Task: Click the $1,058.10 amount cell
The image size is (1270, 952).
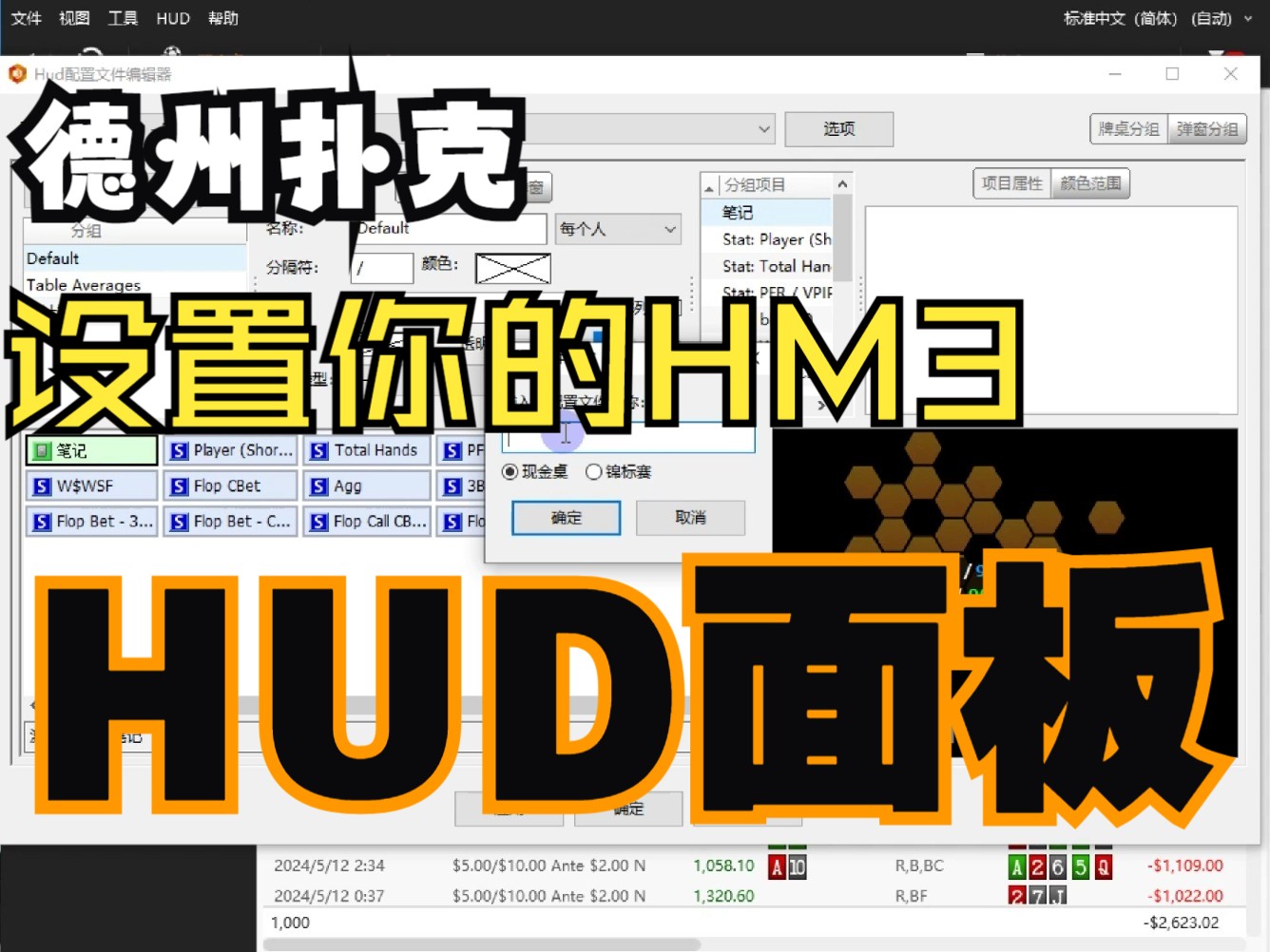Action: click(723, 866)
